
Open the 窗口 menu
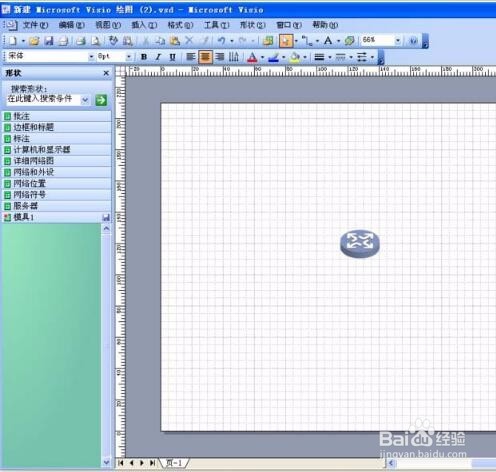tap(289, 25)
